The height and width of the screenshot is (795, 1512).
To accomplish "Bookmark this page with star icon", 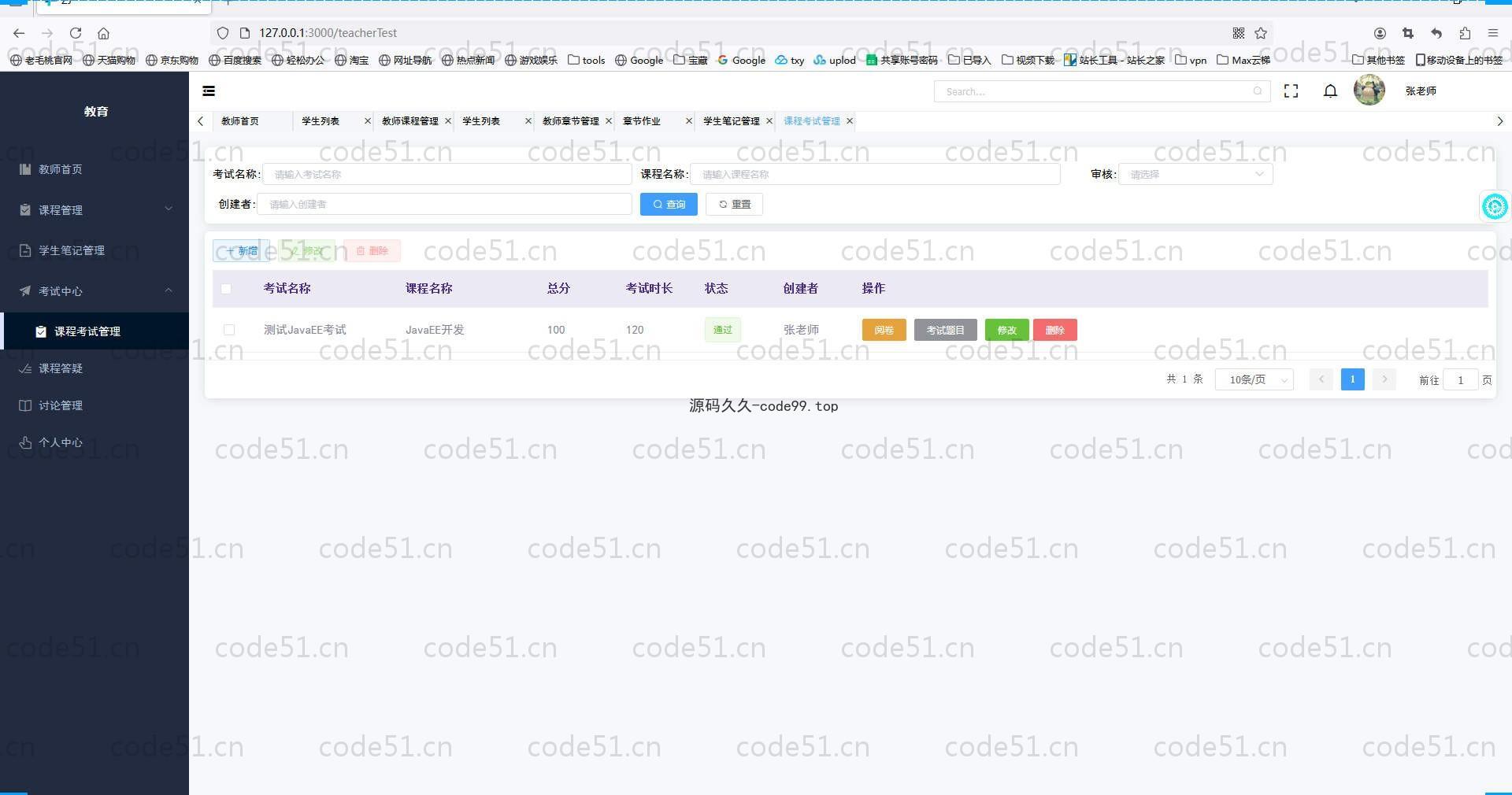I will click(x=1261, y=33).
